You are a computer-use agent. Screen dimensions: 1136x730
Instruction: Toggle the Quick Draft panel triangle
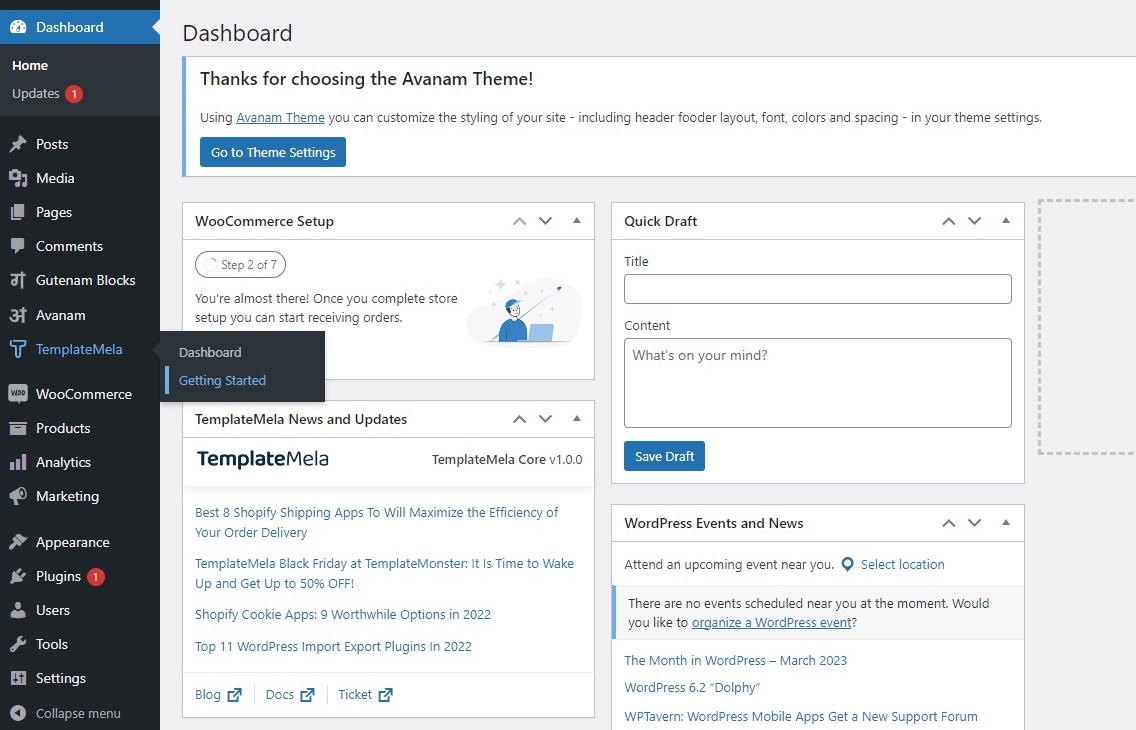tap(1006, 220)
